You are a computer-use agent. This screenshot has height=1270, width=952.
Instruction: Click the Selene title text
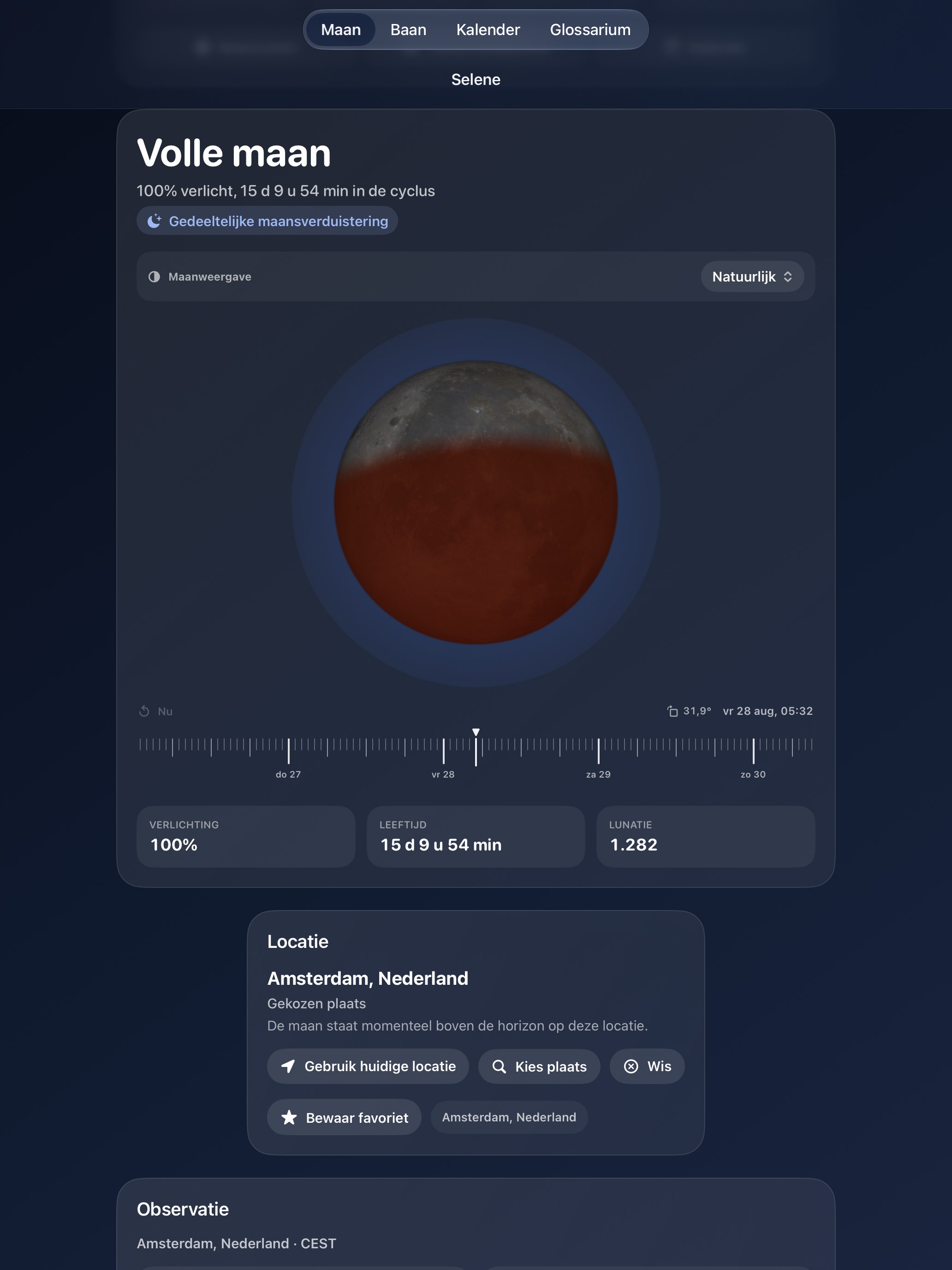click(x=476, y=79)
